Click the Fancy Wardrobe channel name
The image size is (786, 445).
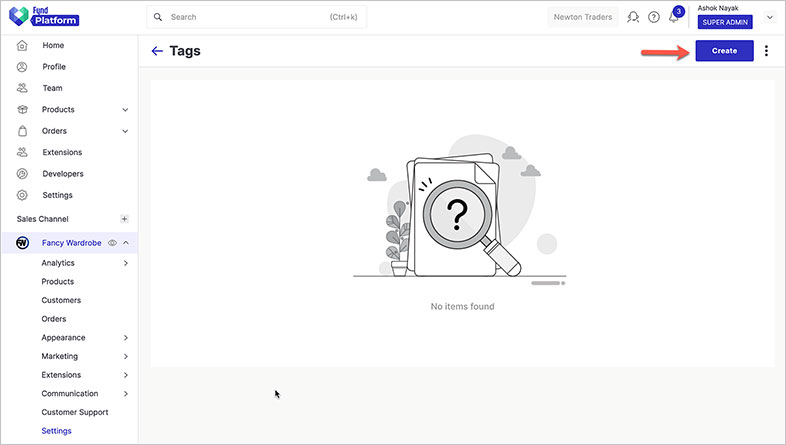tap(72, 243)
